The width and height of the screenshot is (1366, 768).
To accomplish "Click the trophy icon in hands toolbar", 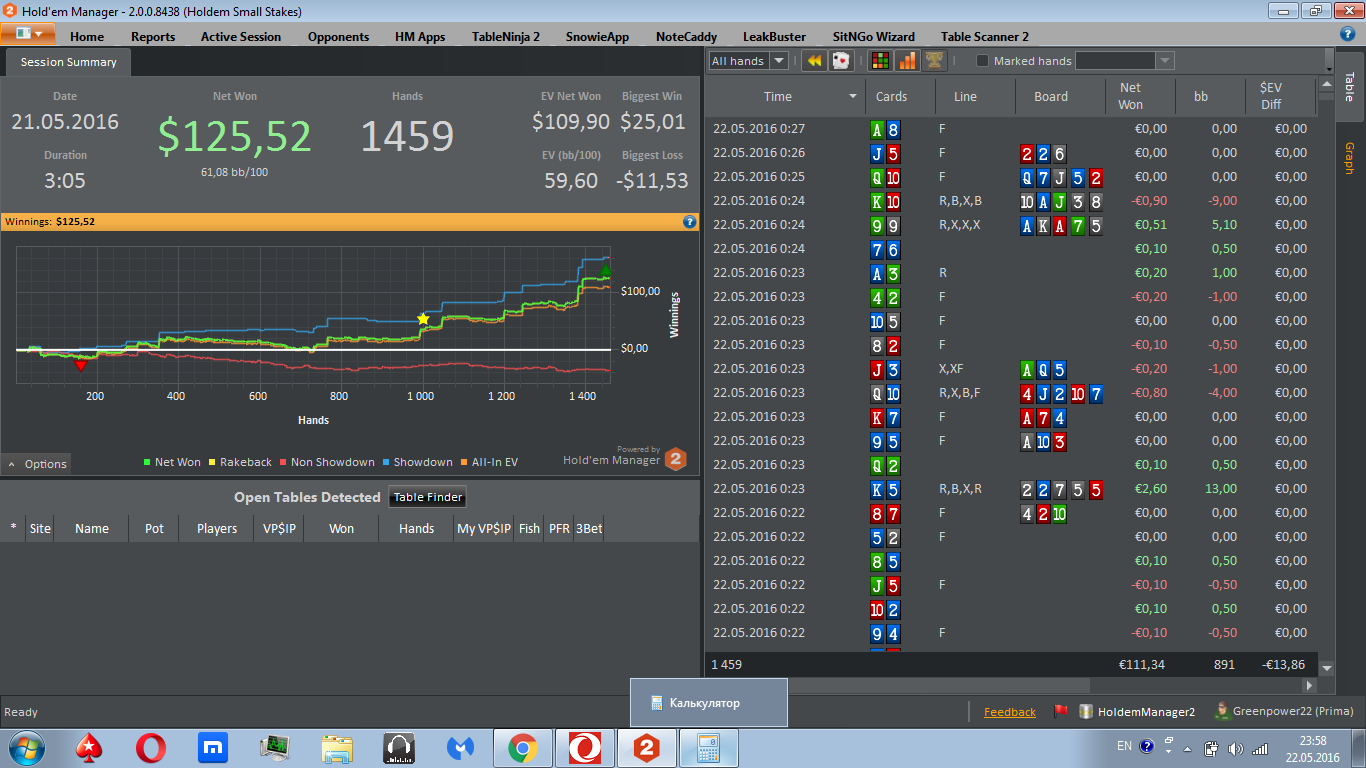I will click(x=934, y=61).
